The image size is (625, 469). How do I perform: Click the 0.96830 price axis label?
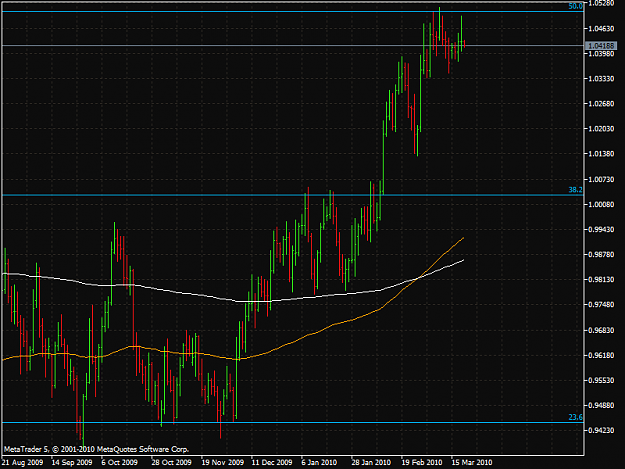point(601,330)
